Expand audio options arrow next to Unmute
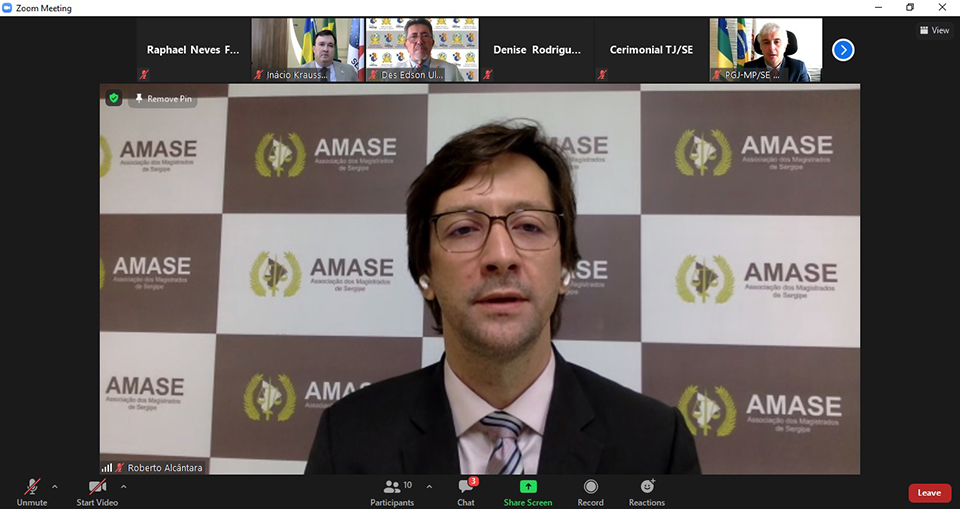 pos(55,487)
